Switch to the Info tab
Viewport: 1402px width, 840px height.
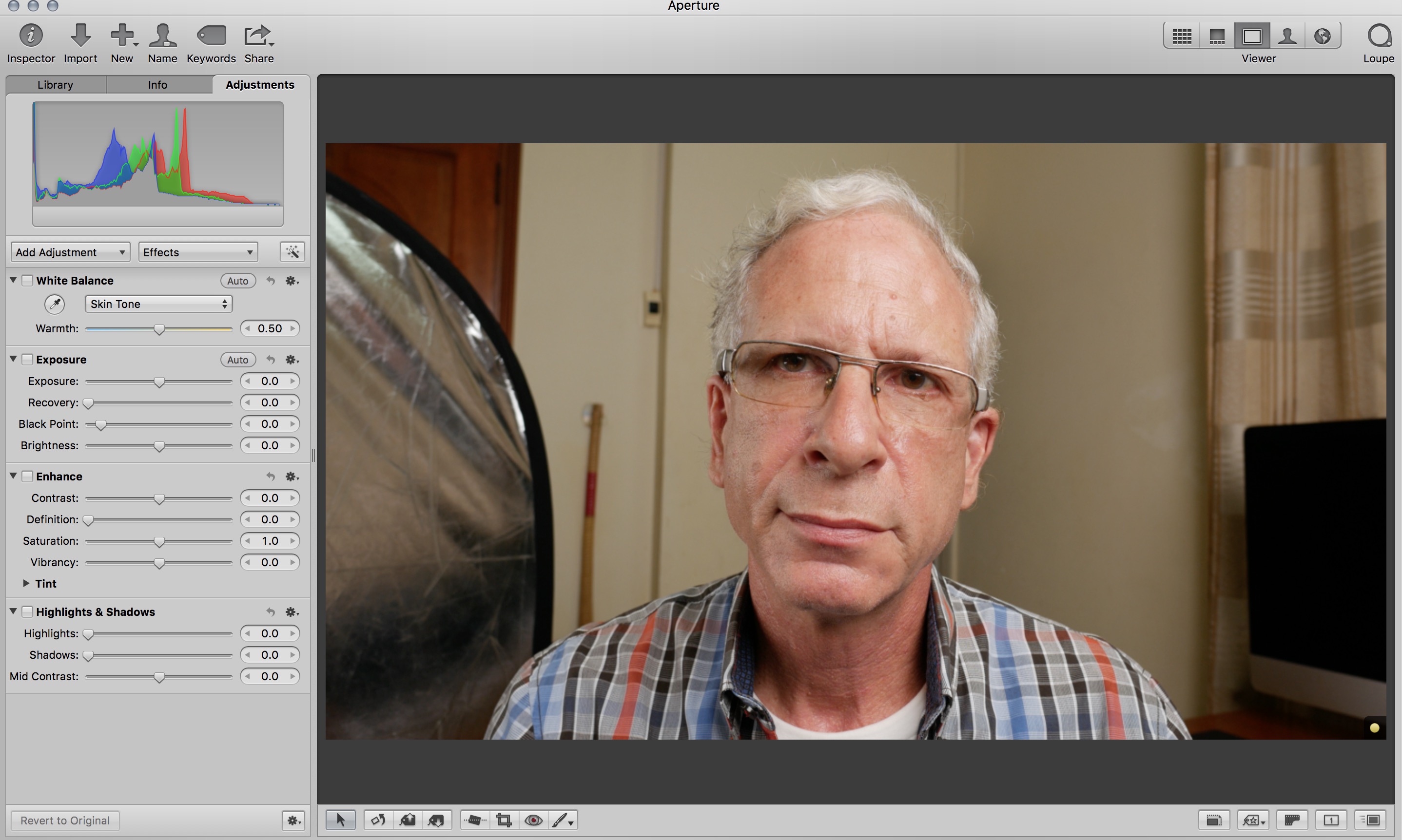(x=157, y=84)
